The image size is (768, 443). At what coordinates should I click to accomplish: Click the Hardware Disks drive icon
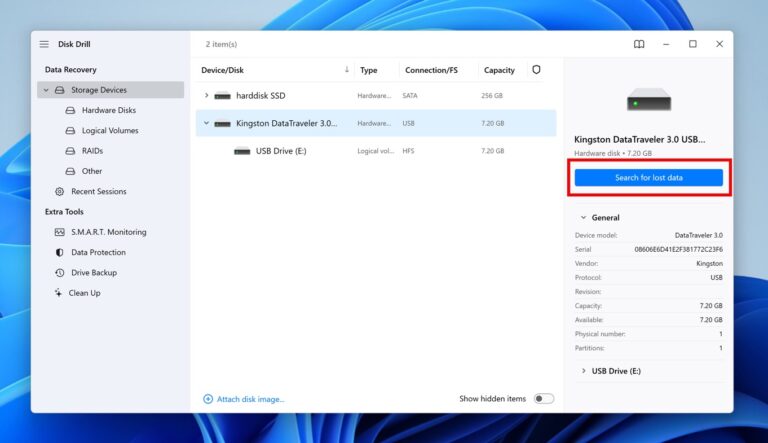(71, 110)
